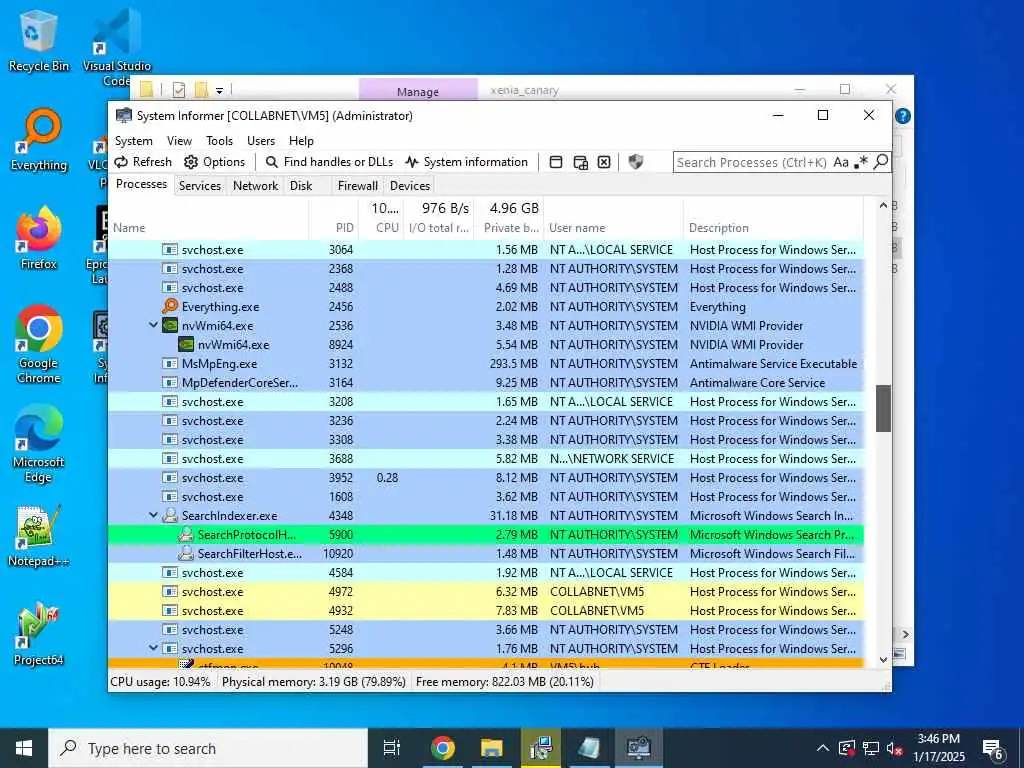
Task: Switch to the Firewall tab
Action: (357, 185)
